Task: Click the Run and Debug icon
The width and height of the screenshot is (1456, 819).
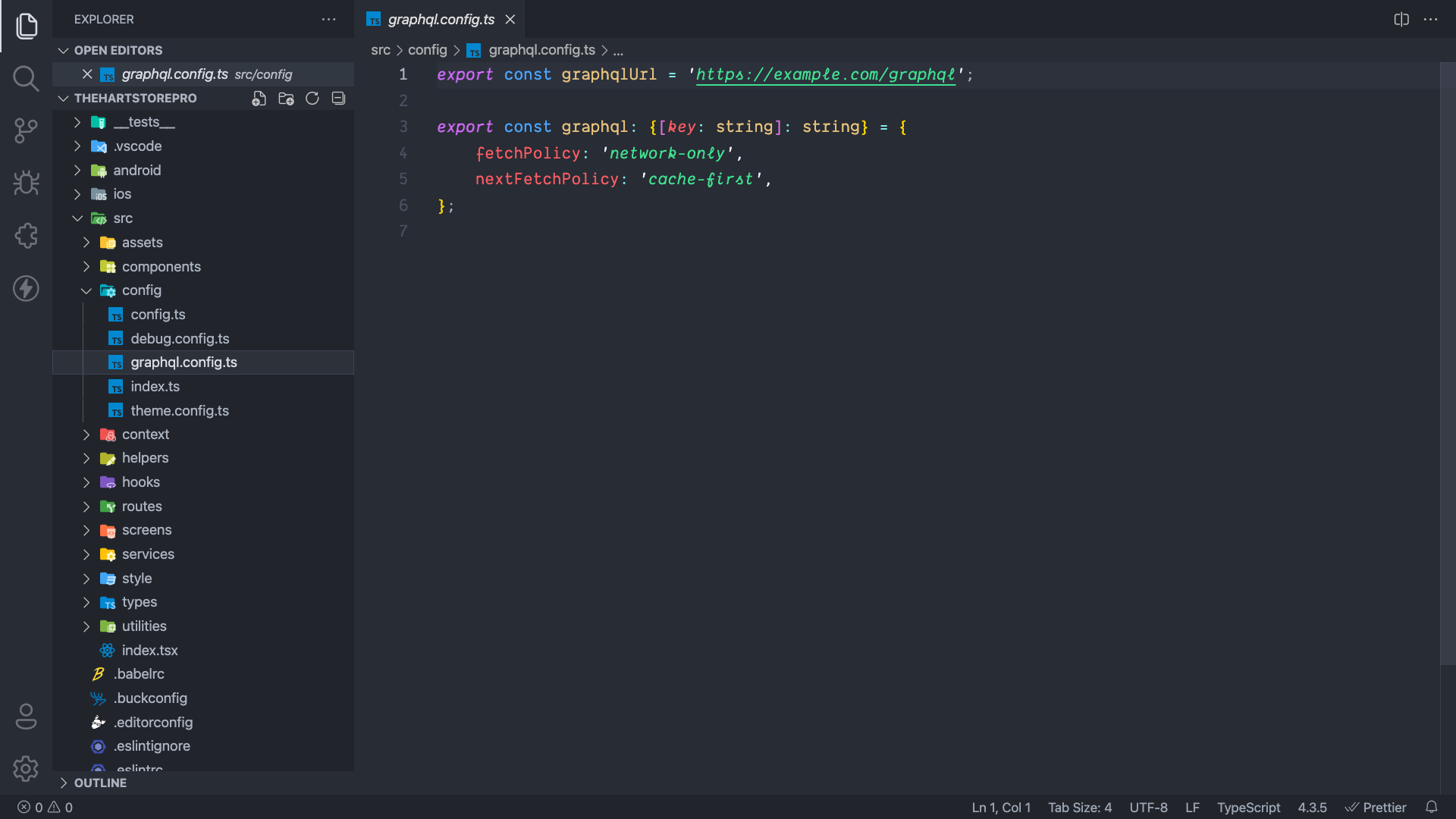Action: tap(26, 184)
